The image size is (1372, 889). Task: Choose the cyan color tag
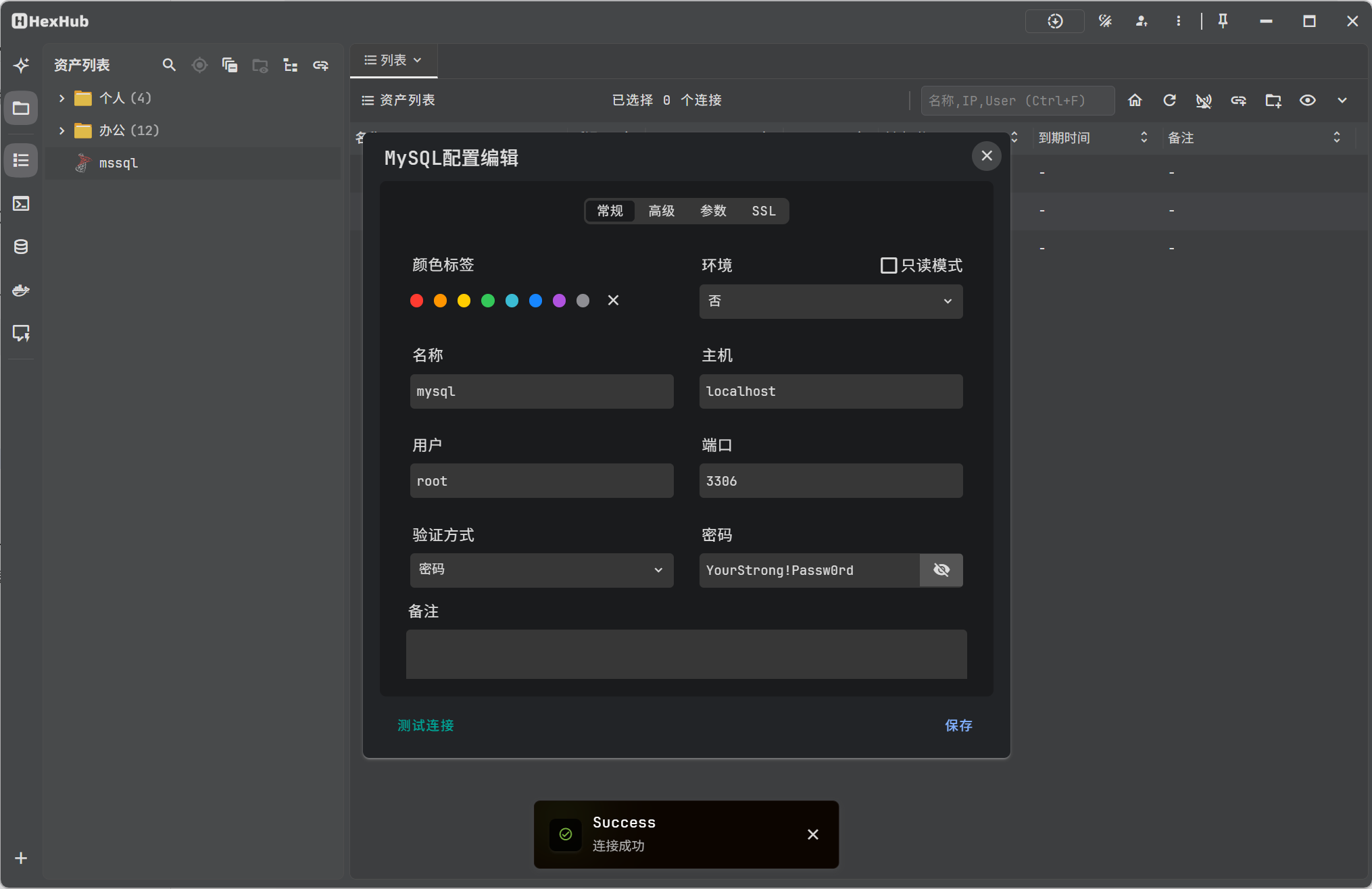coord(512,301)
